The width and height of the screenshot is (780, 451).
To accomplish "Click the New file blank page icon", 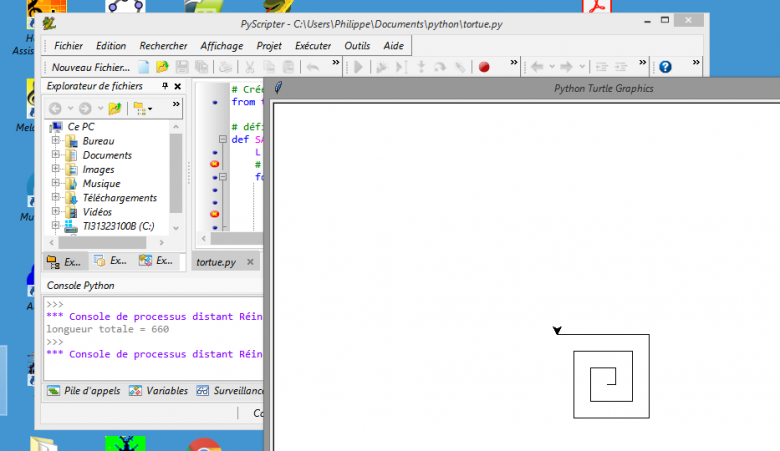I will click(x=143, y=67).
